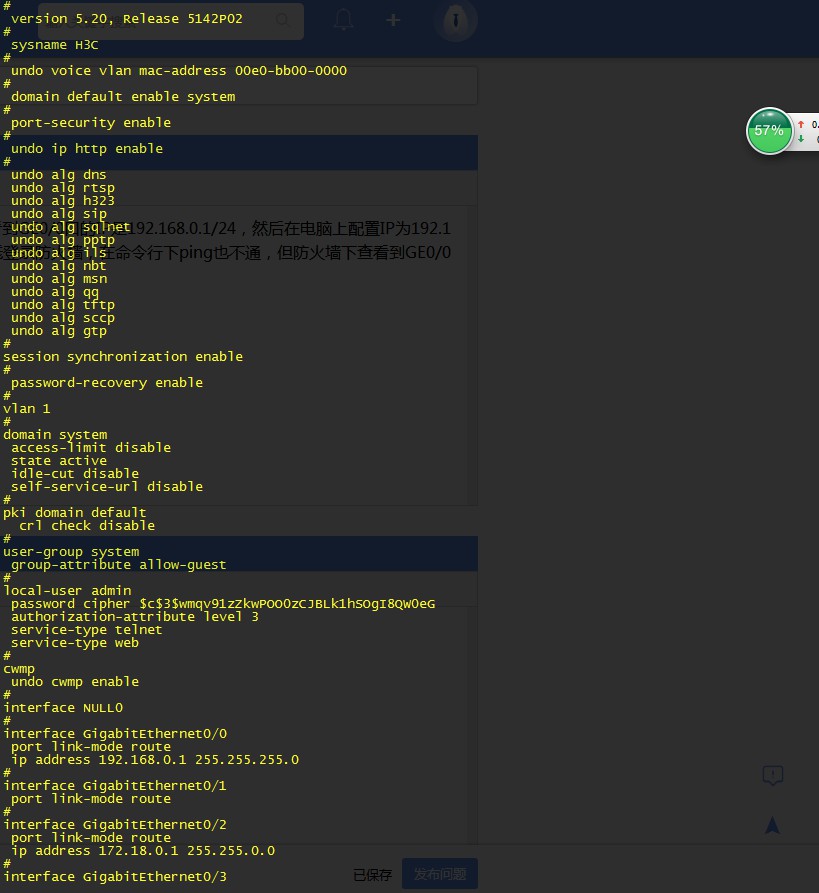
Task: Click the 'state active' line
Action: pyautogui.click(x=59, y=461)
